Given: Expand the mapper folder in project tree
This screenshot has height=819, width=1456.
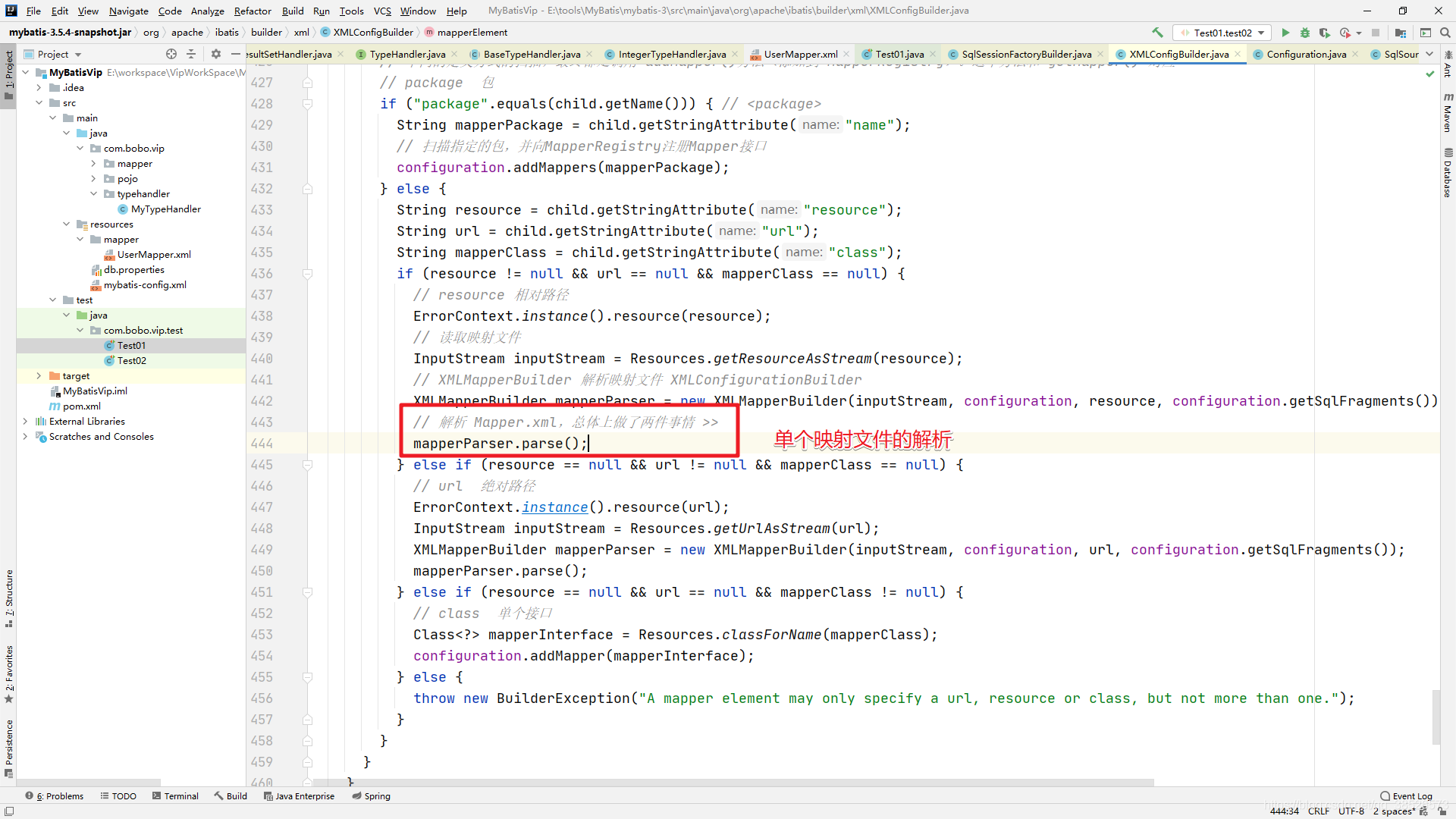Looking at the screenshot, I should pos(94,163).
